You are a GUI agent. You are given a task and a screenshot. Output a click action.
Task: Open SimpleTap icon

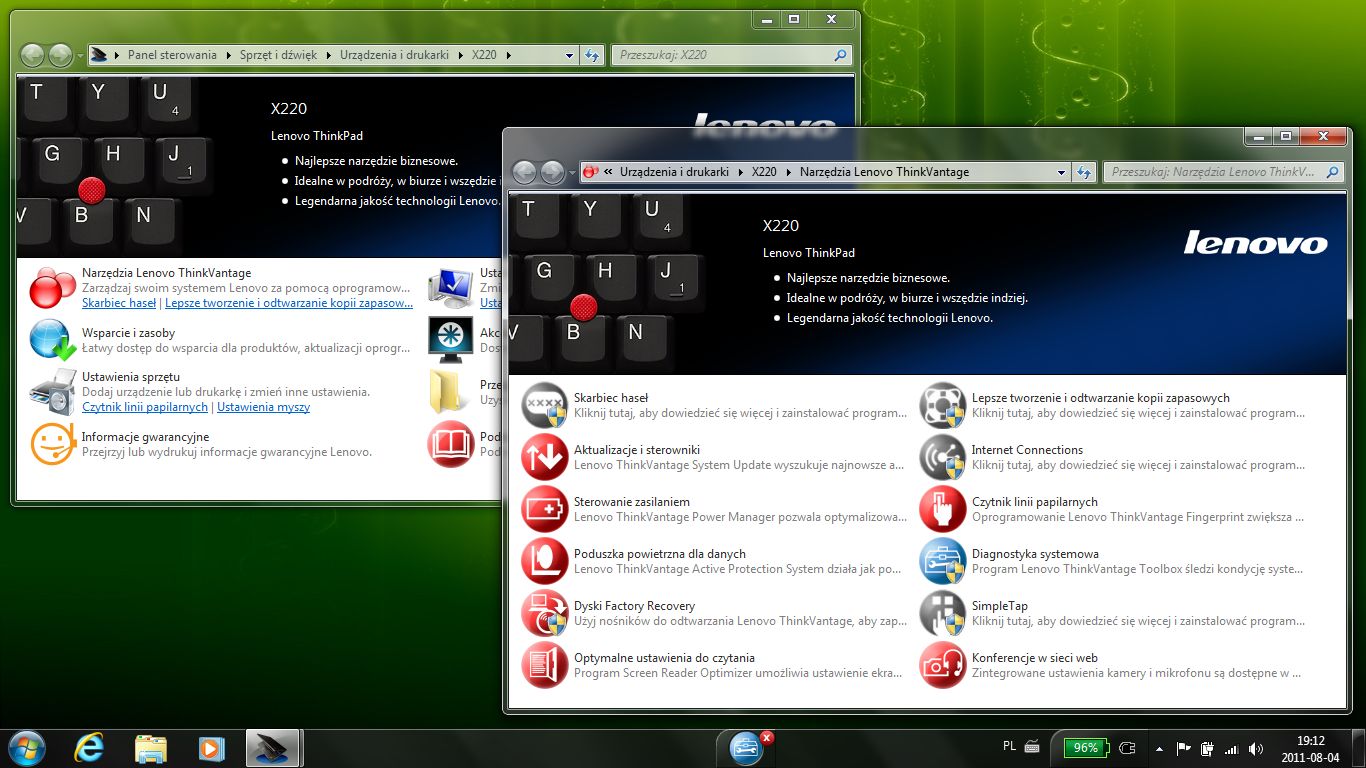(943, 614)
